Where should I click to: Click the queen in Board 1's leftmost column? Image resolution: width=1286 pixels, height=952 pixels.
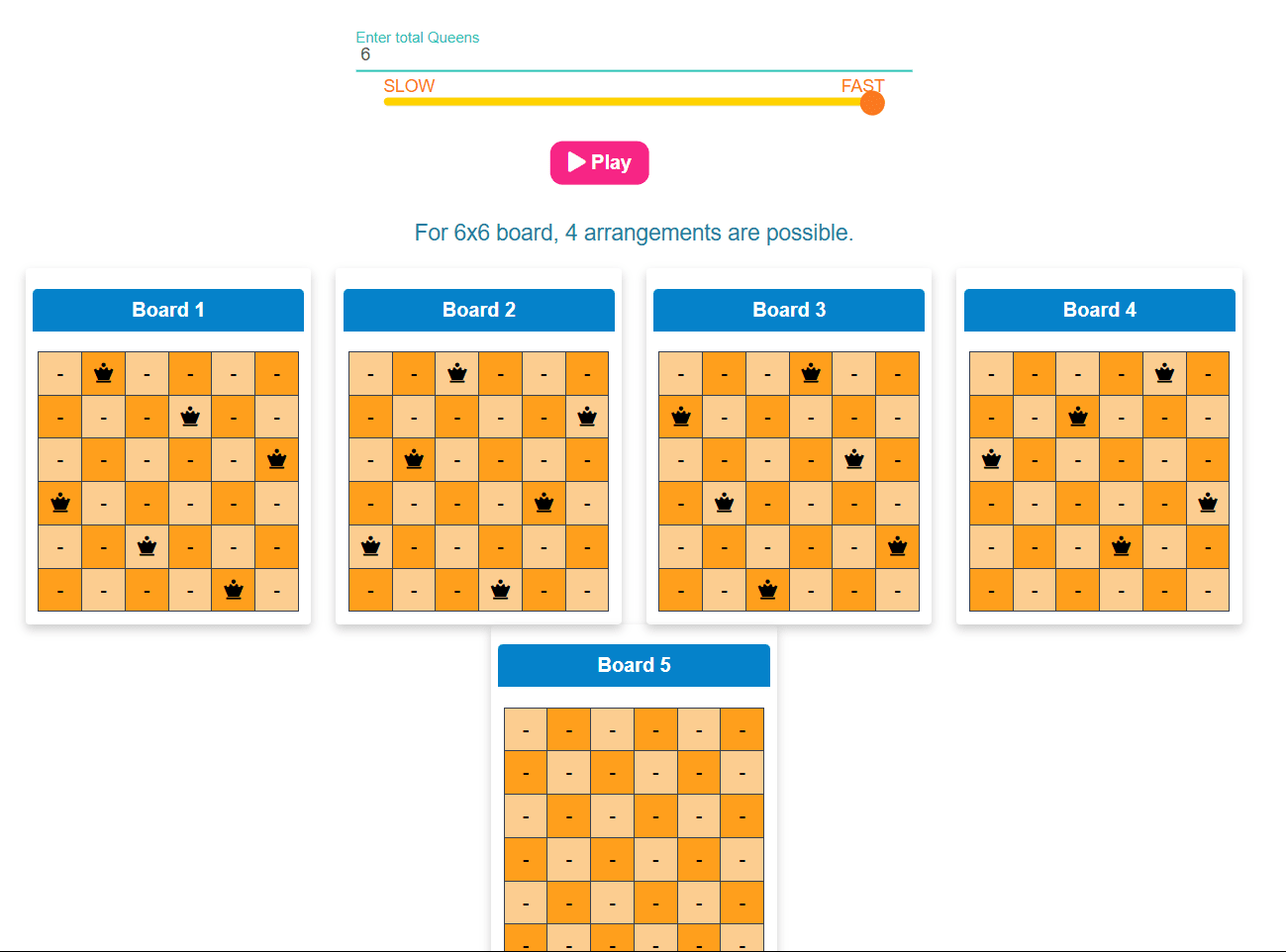point(60,503)
